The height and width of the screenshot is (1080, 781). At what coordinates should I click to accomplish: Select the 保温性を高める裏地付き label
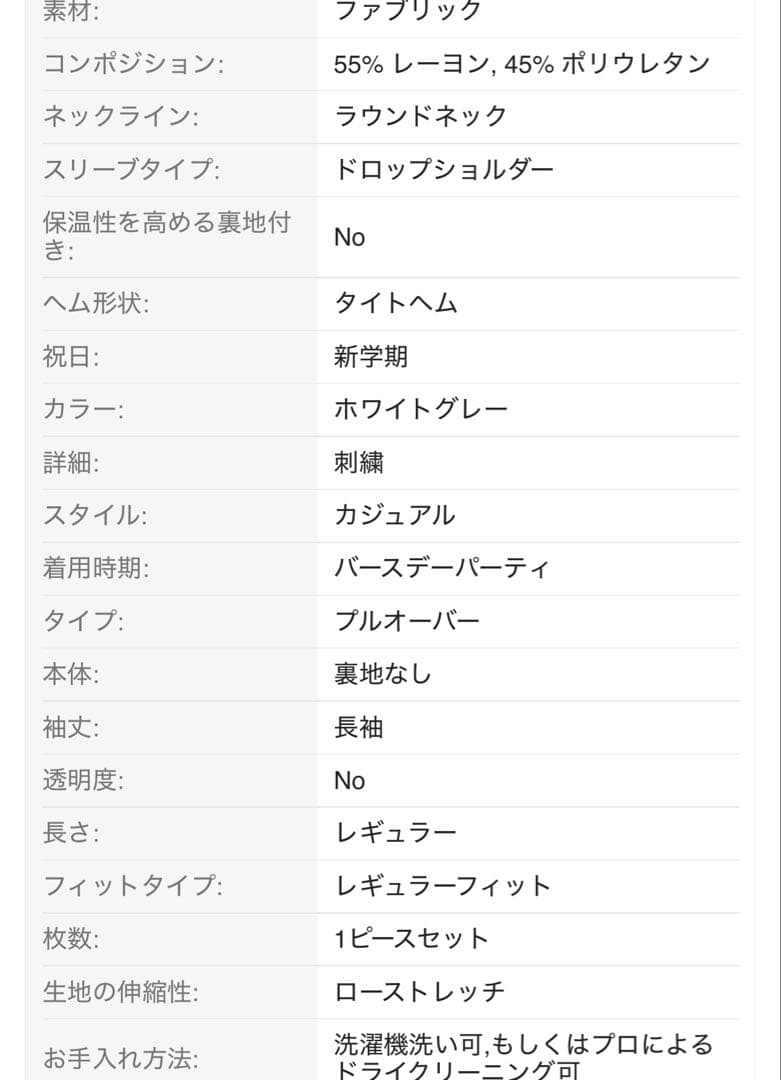[167, 236]
